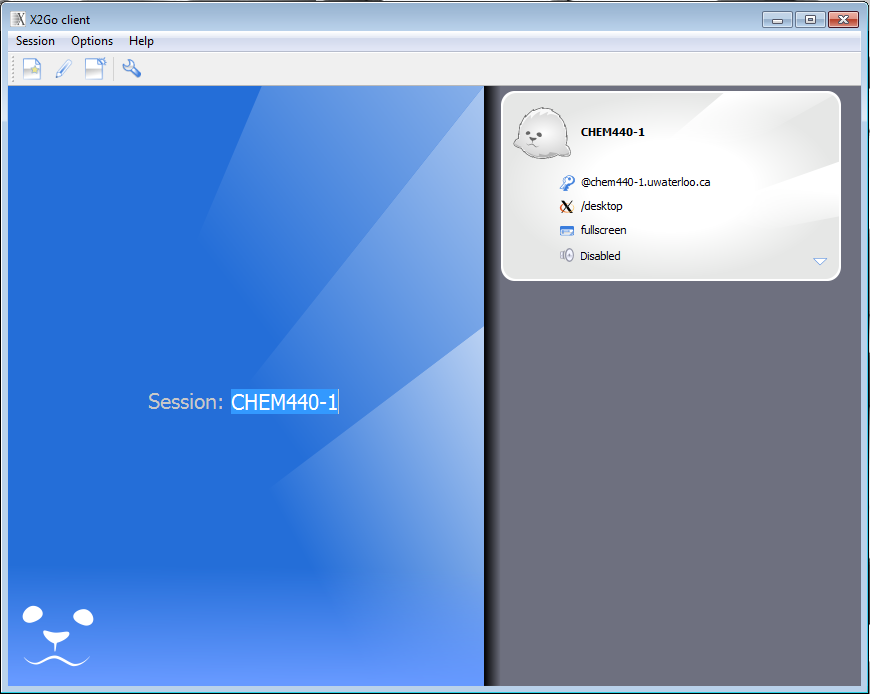Click the speaker icon next to Disabled
This screenshot has height=694, width=870.
tap(567, 256)
